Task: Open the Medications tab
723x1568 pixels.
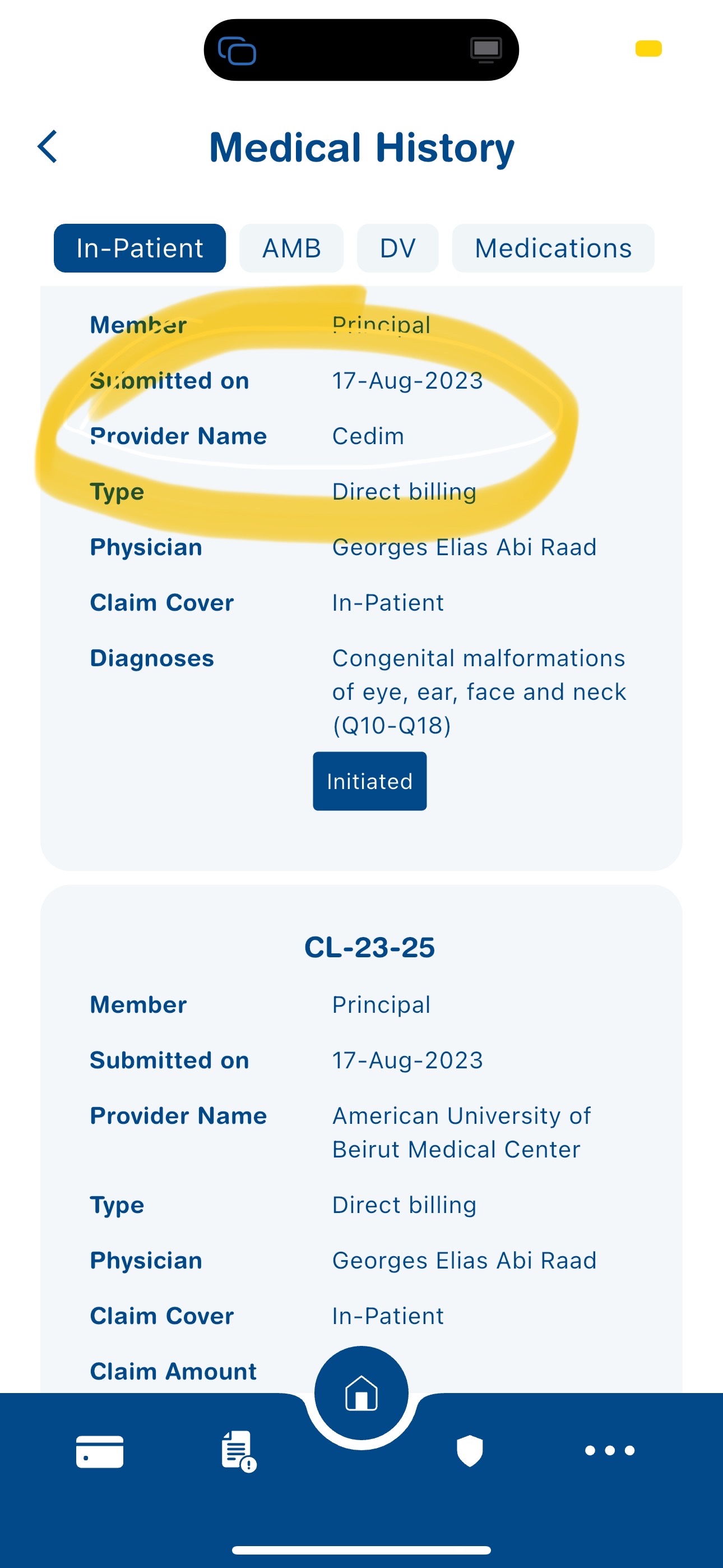Action: (x=553, y=248)
